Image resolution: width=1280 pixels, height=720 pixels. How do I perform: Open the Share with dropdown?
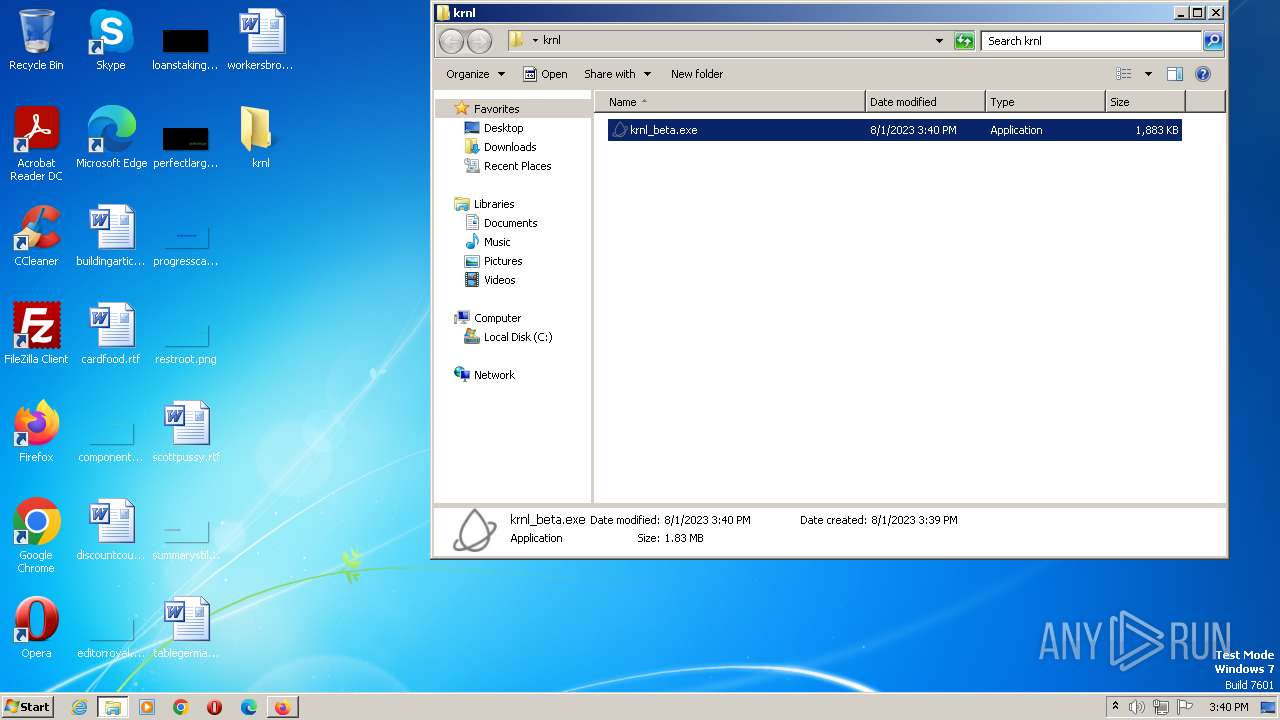[x=617, y=74]
